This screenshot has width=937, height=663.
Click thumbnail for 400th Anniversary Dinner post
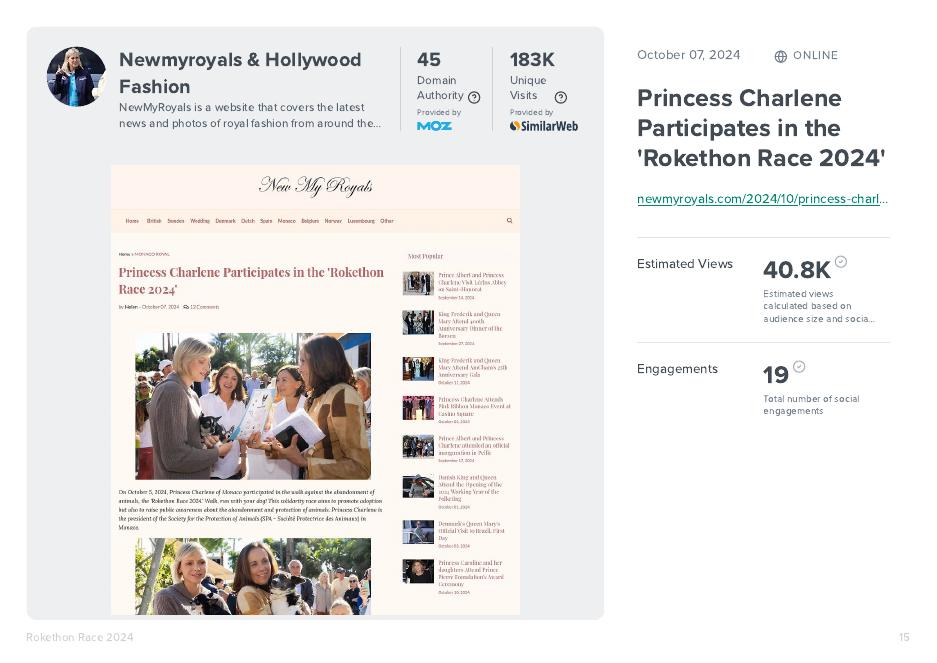pos(418,322)
